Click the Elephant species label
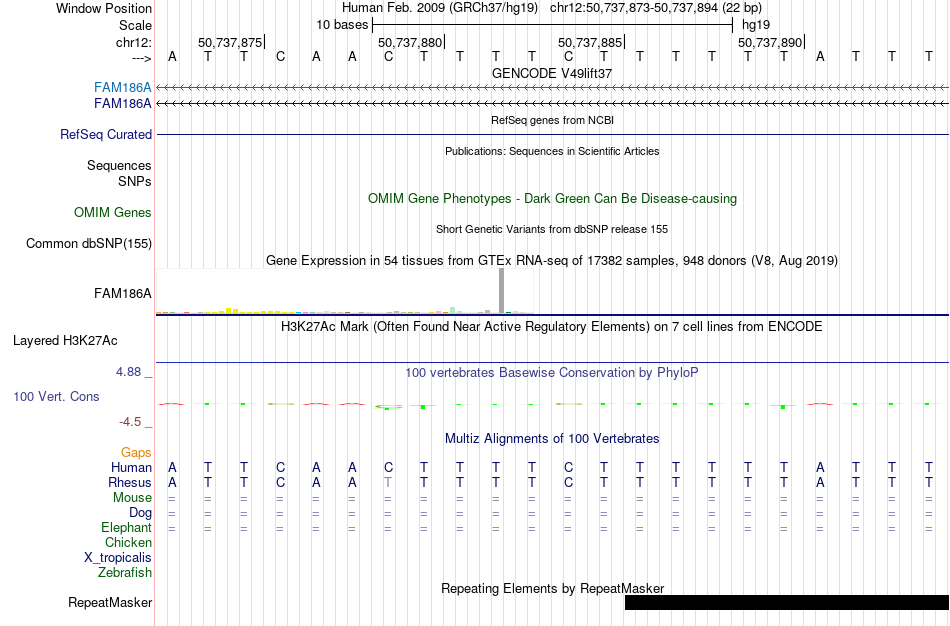 127,528
